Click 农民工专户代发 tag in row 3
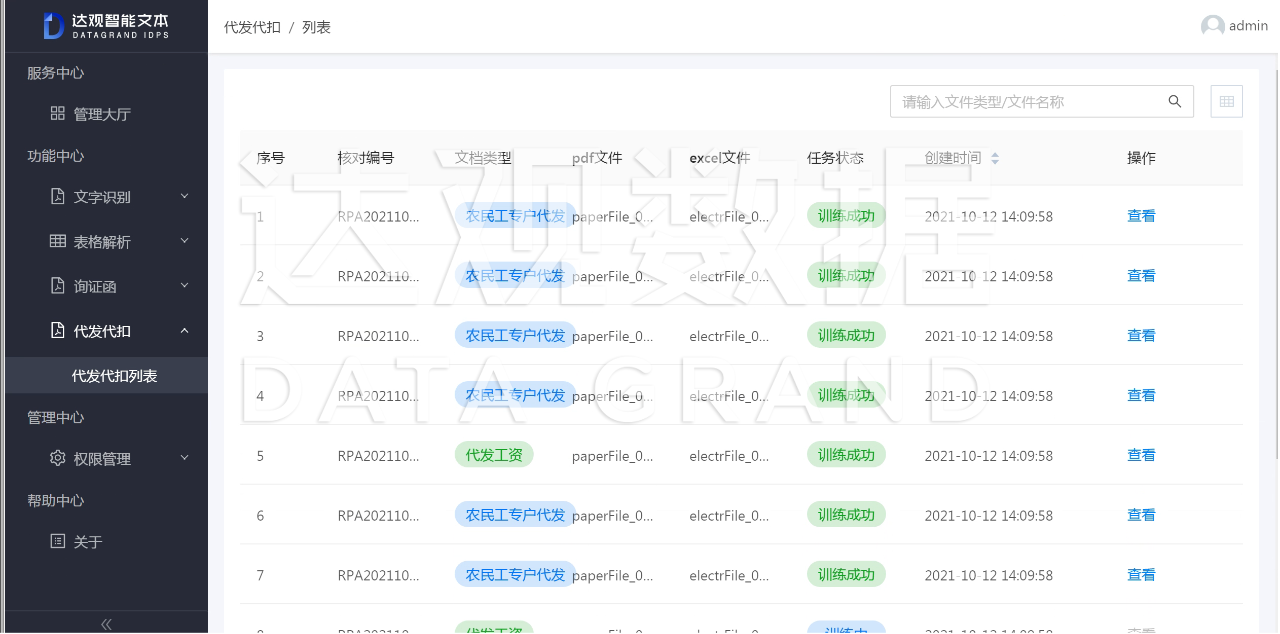The height and width of the screenshot is (634, 1280). 515,335
